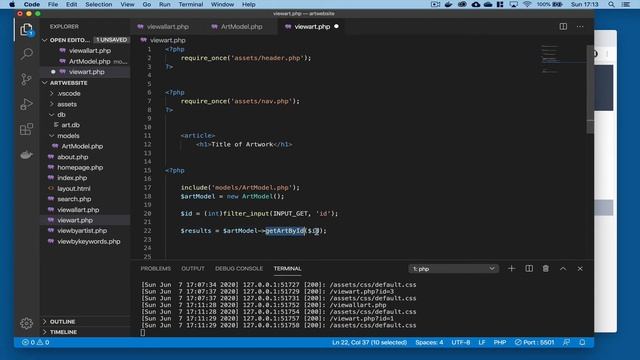Expand the assets folder
The image size is (640, 360).
[85, 104]
